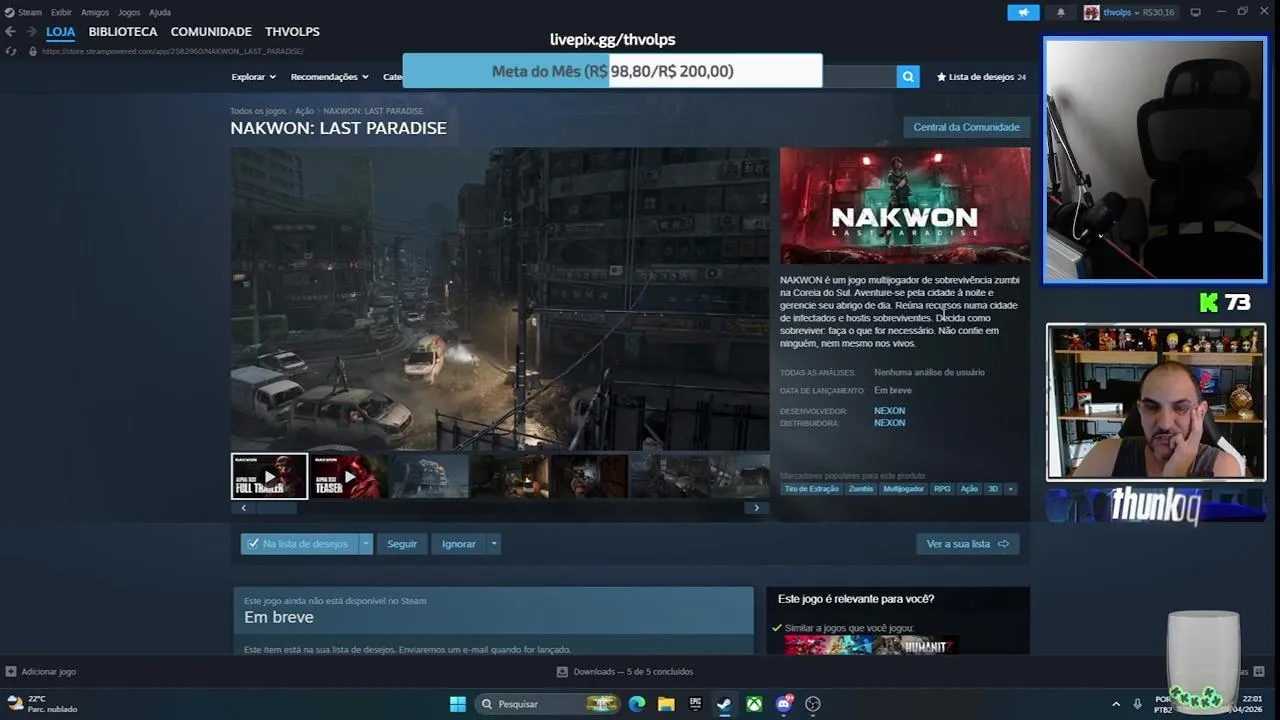This screenshot has width=1280, height=720.
Task: Open the Jogos menu
Action: (129, 12)
